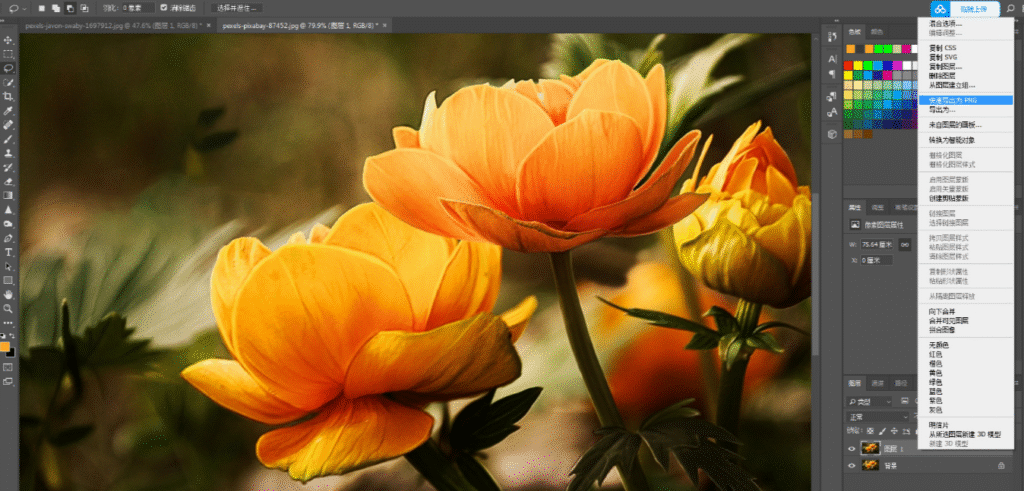This screenshot has height=491, width=1024.
Task: Select the Horizontal Type tool
Action: click(8, 252)
